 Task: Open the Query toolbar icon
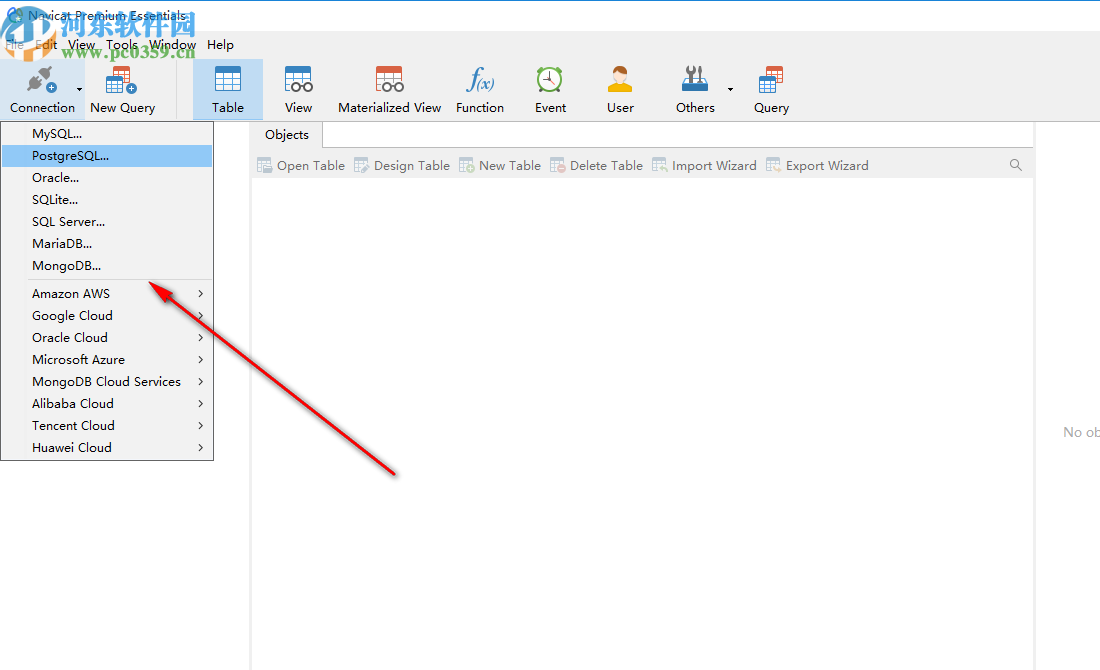click(771, 79)
